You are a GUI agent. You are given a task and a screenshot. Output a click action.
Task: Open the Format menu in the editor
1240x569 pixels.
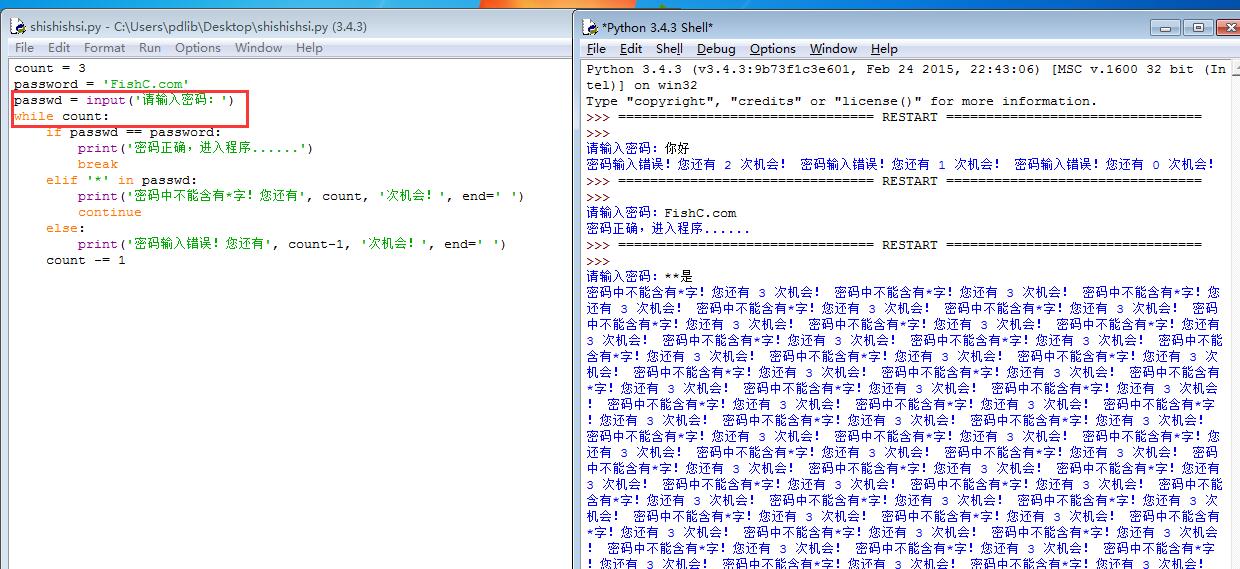coord(104,47)
